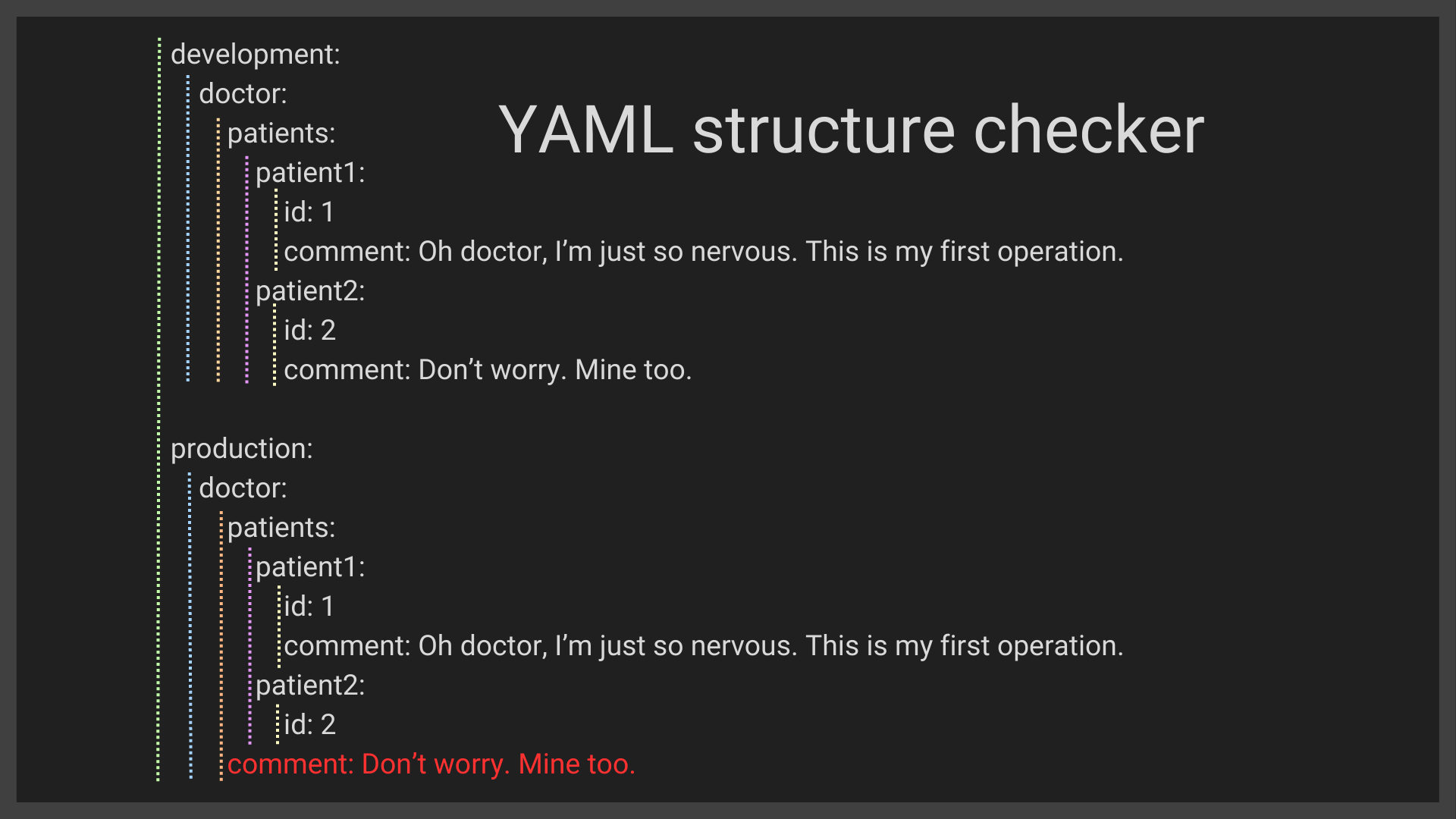Select 'doctor:' under development
The image size is (1456, 819).
243,94
